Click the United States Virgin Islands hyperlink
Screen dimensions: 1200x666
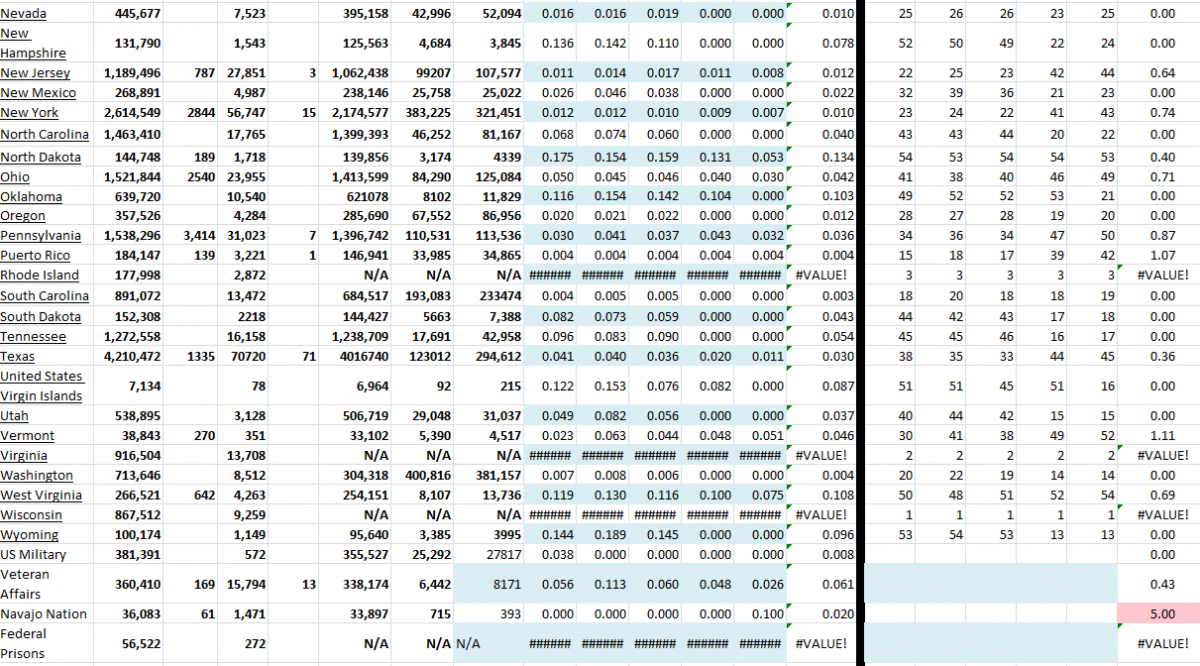[x=42, y=386]
